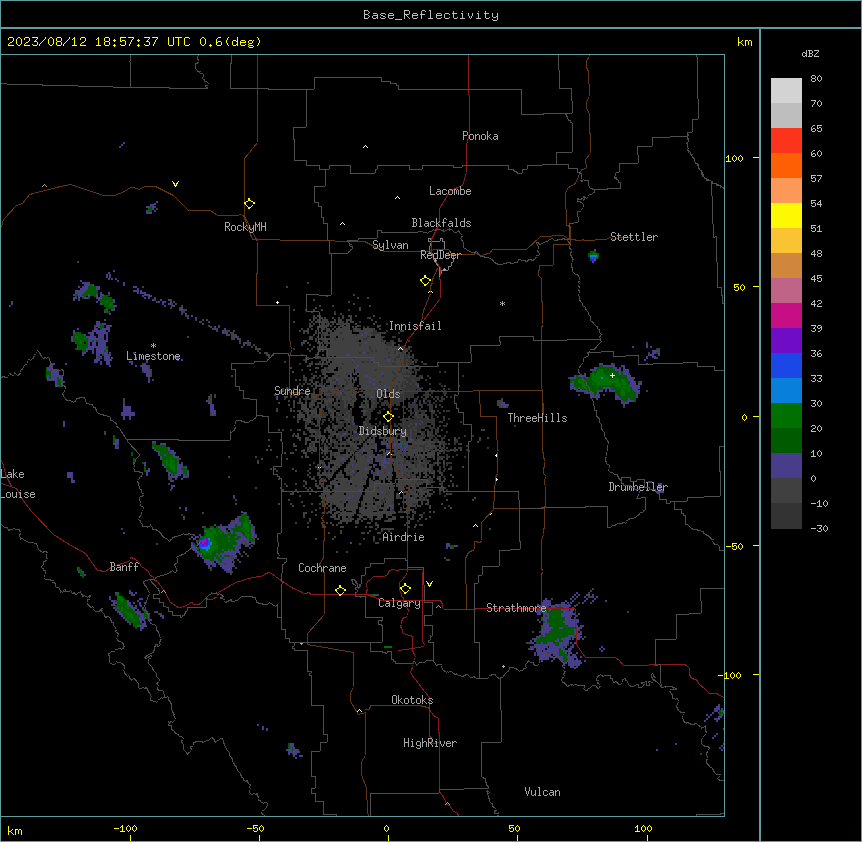
Task: Click the Innisfail city label
Action: pos(415,326)
